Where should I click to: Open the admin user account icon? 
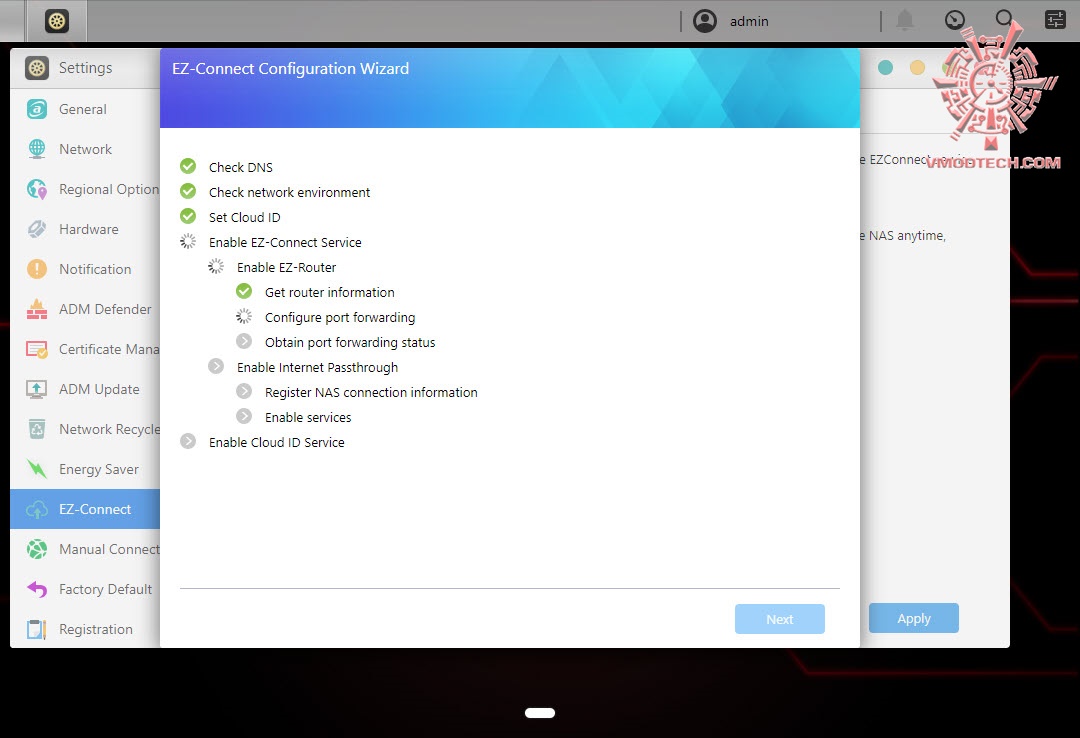click(705, 21)
